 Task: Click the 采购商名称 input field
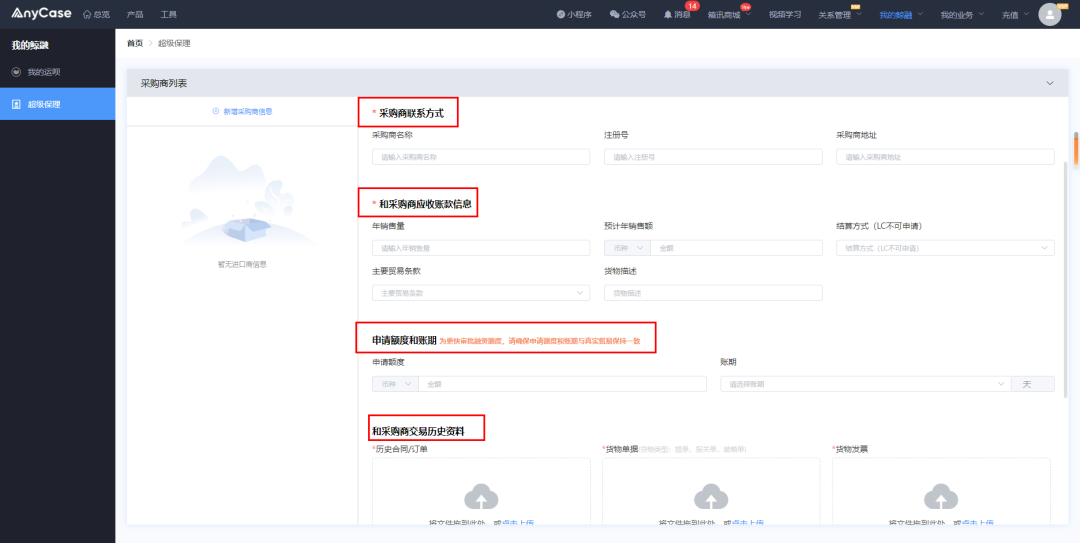480,157
